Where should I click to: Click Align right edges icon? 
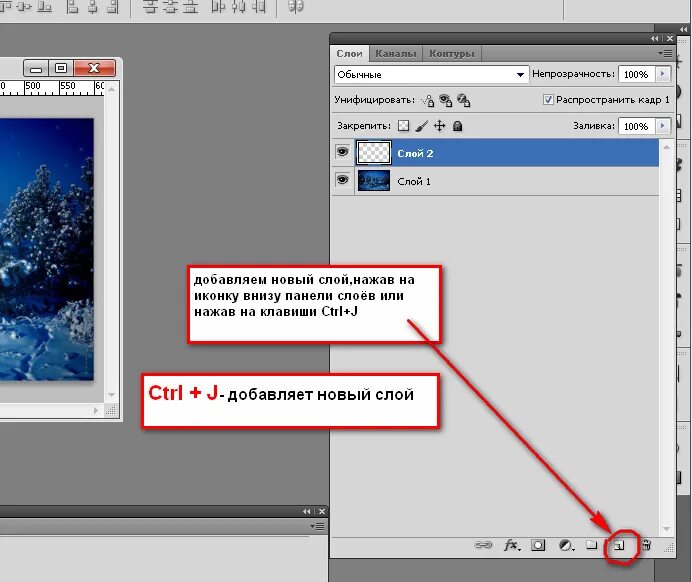pos(113,7)
